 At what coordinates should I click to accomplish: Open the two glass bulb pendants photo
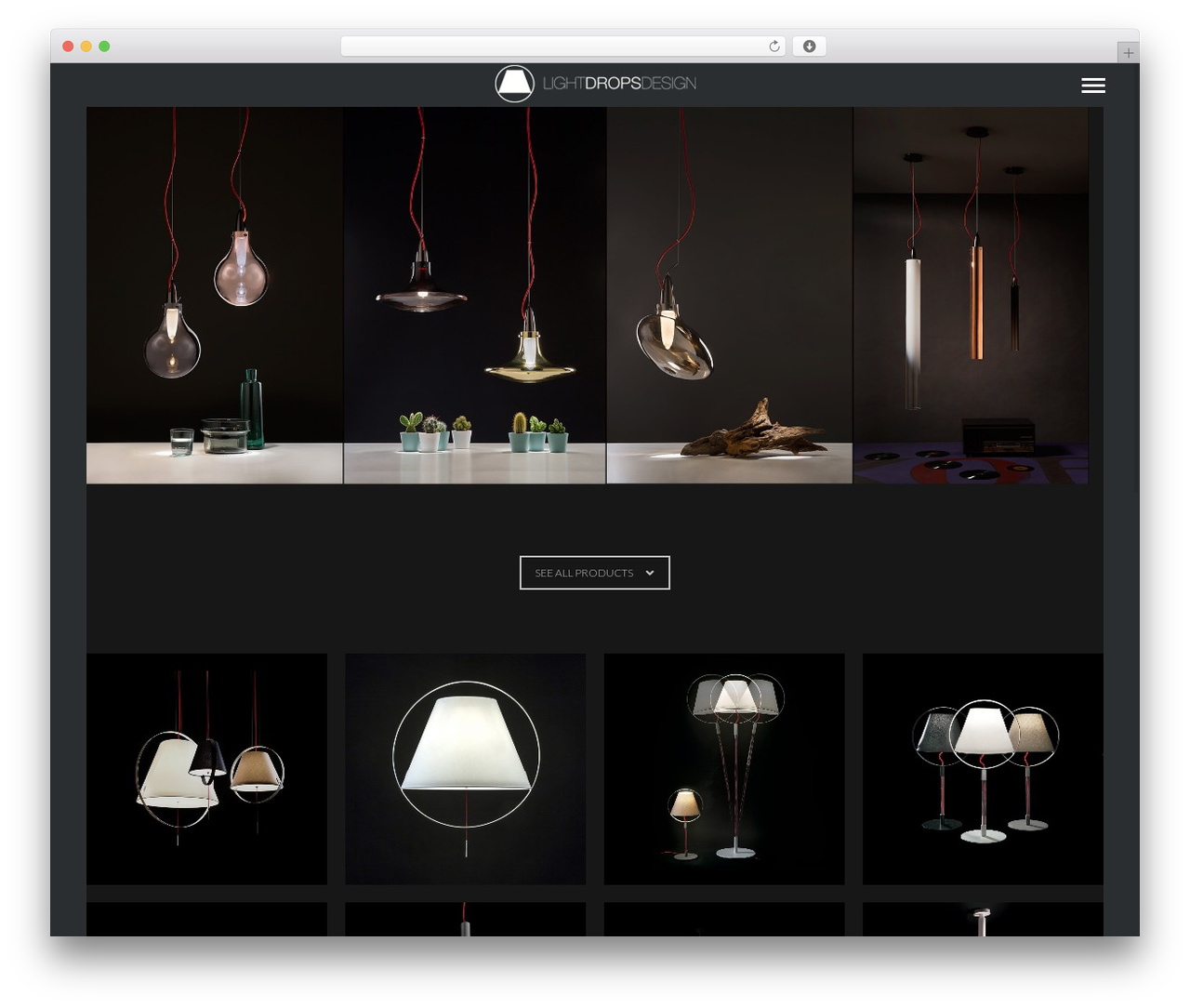[215, 296]
